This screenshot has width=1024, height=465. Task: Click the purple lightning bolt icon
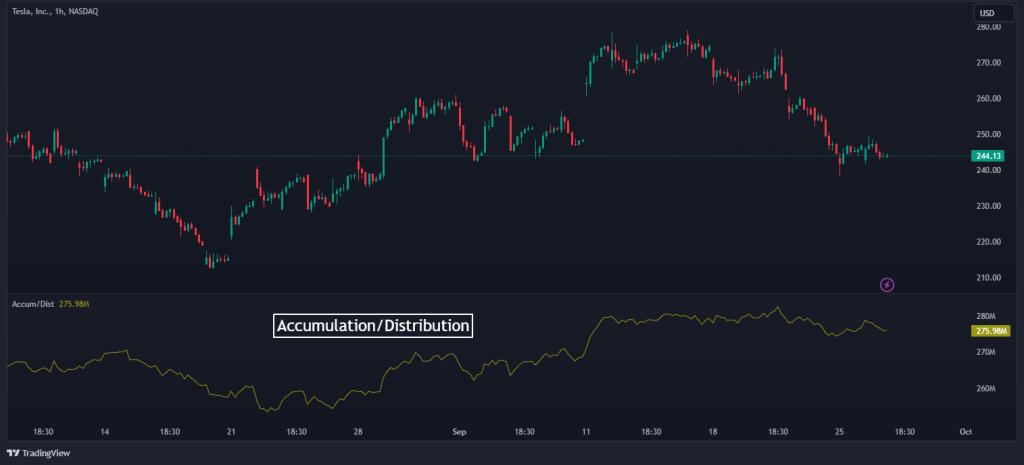click(x=887, y=285)
